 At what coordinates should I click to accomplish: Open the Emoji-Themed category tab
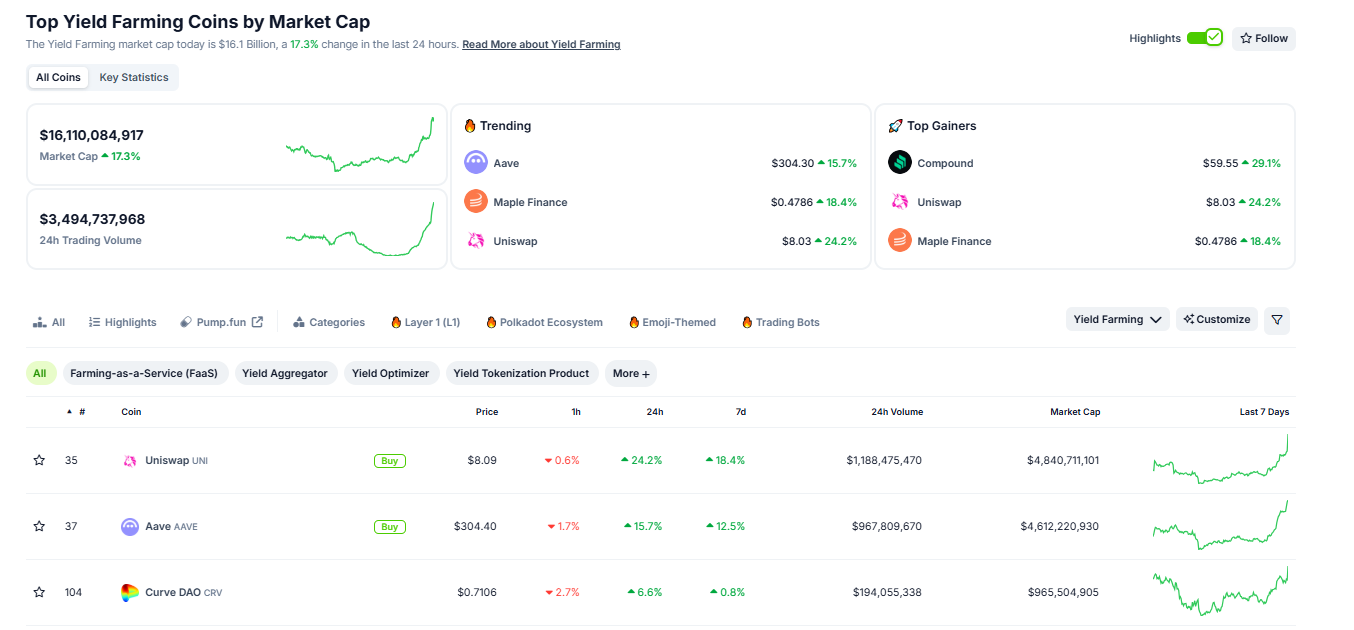(672, 322)
